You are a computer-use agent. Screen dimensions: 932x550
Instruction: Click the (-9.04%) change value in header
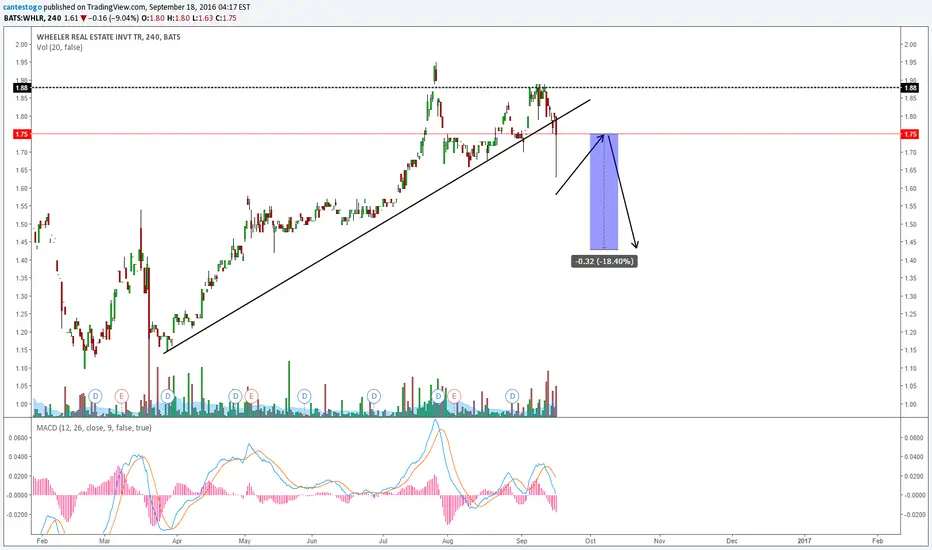click(125, 18)
